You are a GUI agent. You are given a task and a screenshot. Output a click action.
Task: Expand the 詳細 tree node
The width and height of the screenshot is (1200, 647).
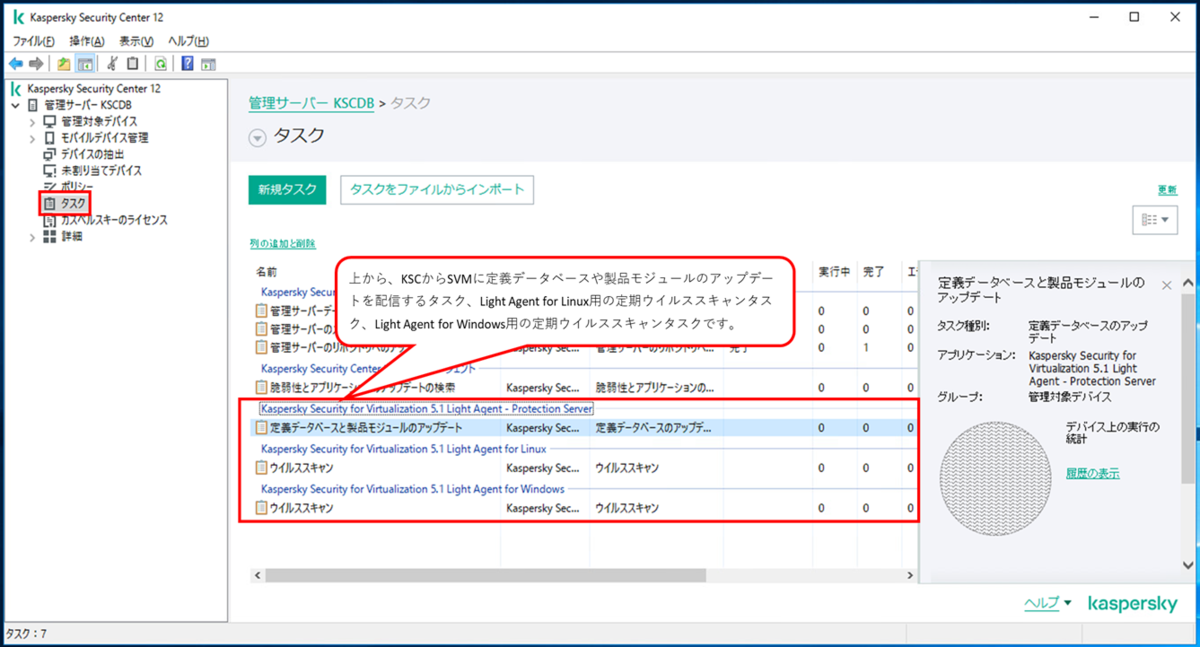[x=32, y=237]
